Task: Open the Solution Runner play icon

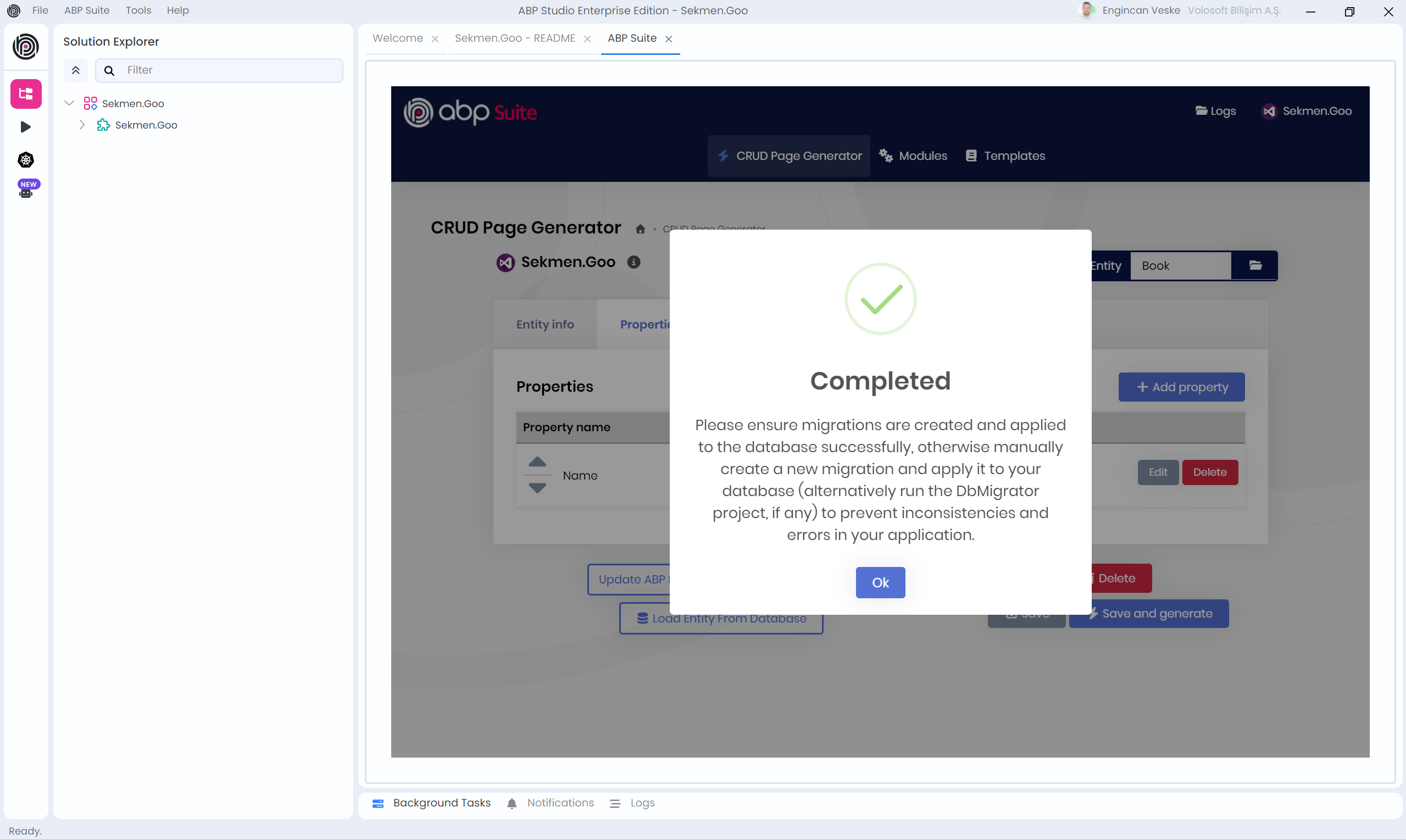Action: tap(26, 127)
